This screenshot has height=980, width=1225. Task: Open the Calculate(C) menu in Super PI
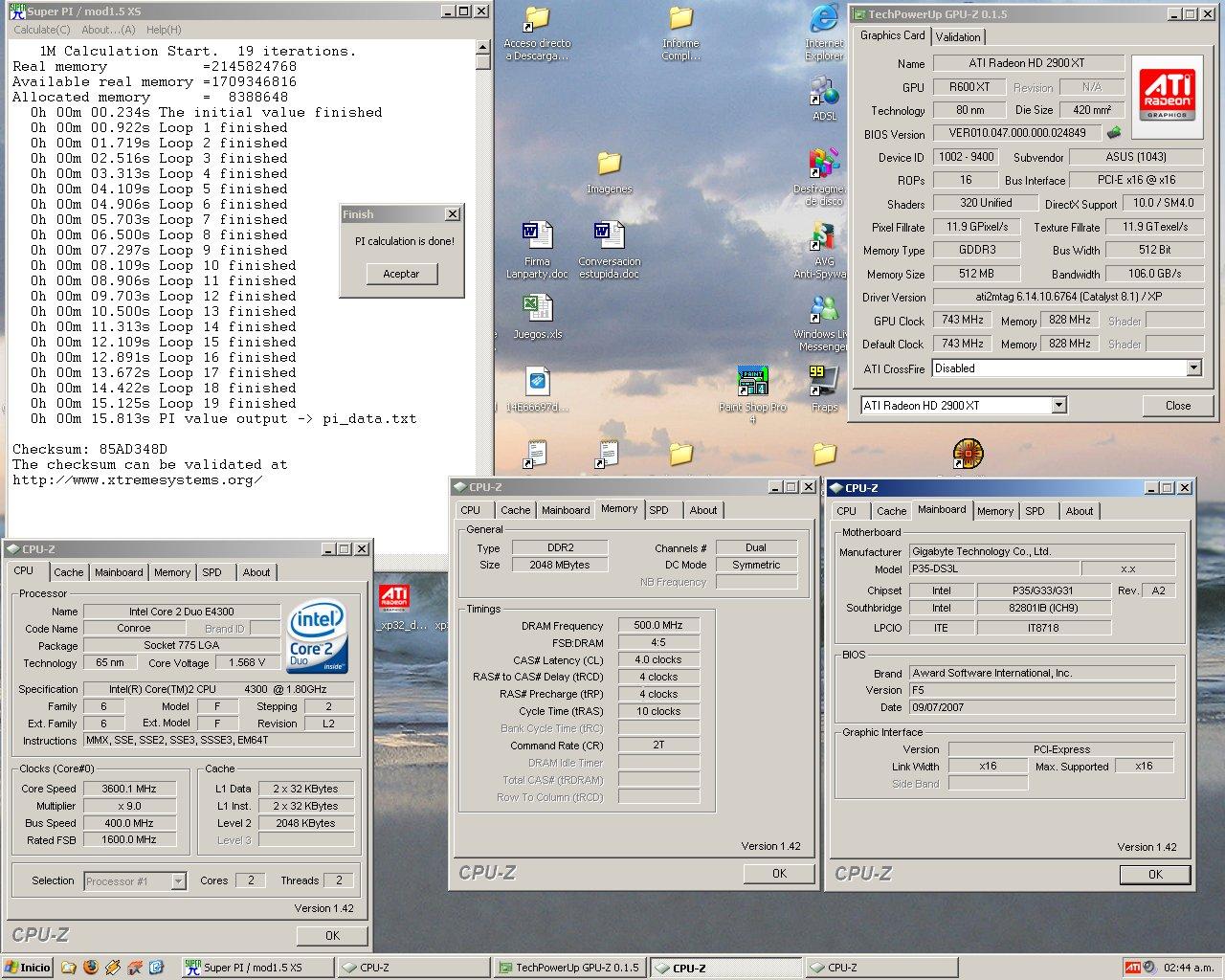pyautogui.click(x=42, y=30)
